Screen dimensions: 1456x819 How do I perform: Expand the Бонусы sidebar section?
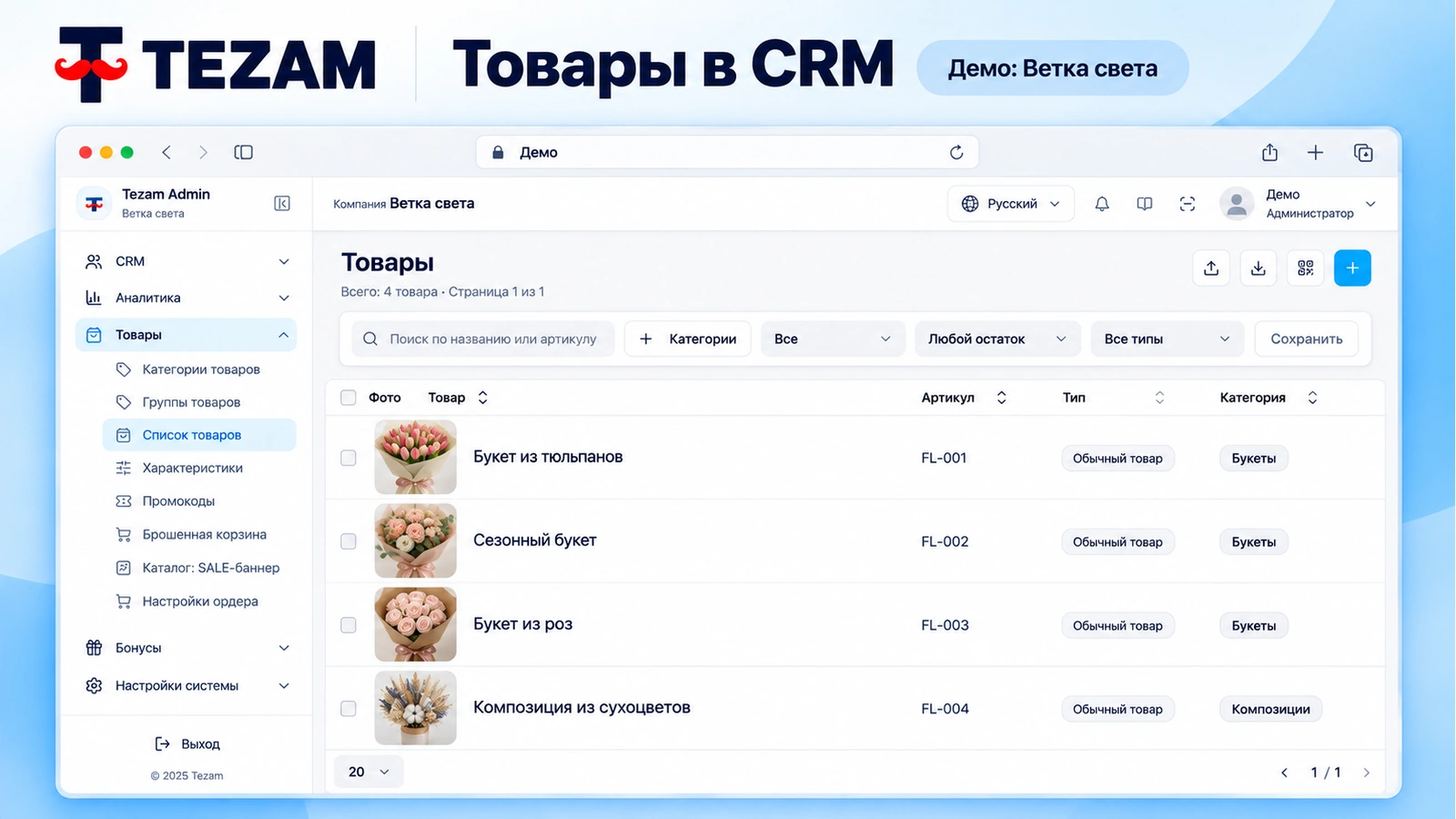point(187,648)
